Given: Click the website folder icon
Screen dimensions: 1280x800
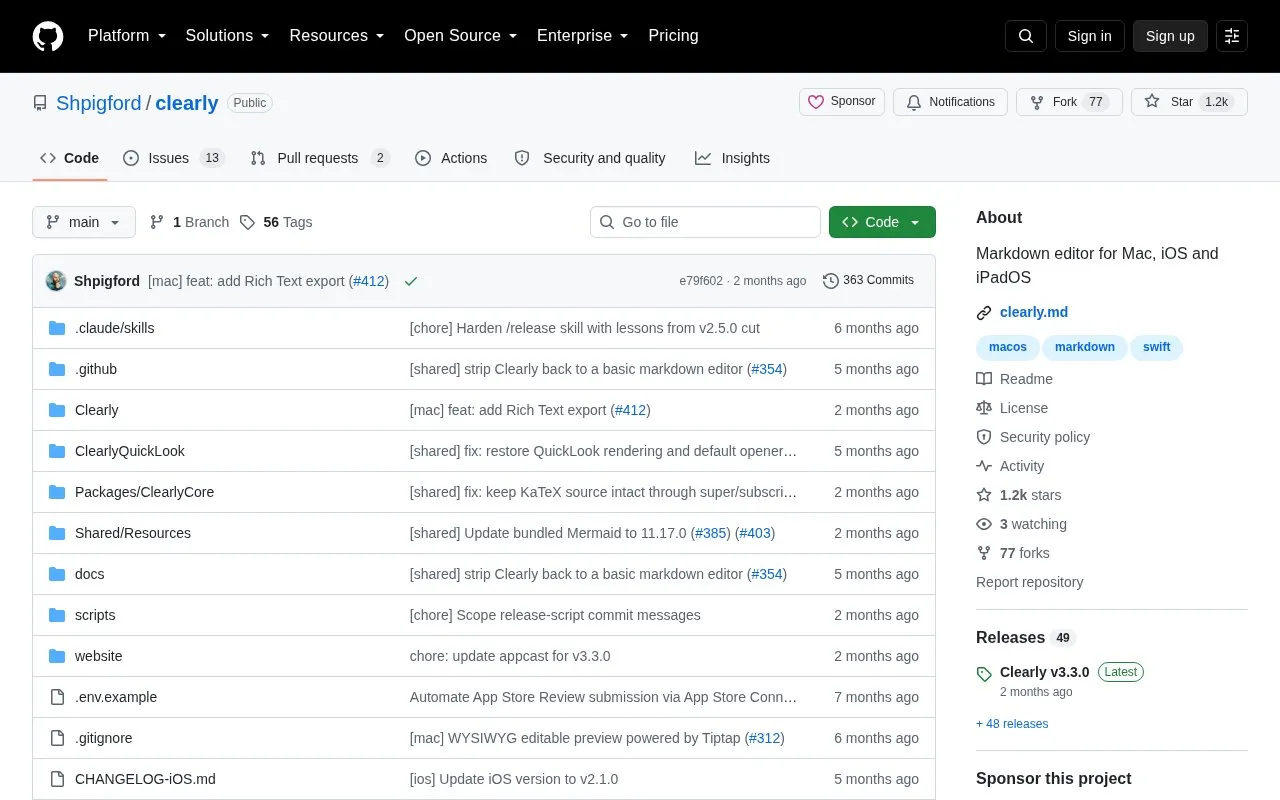Looking at the screenshot, I should coord(57,656).
